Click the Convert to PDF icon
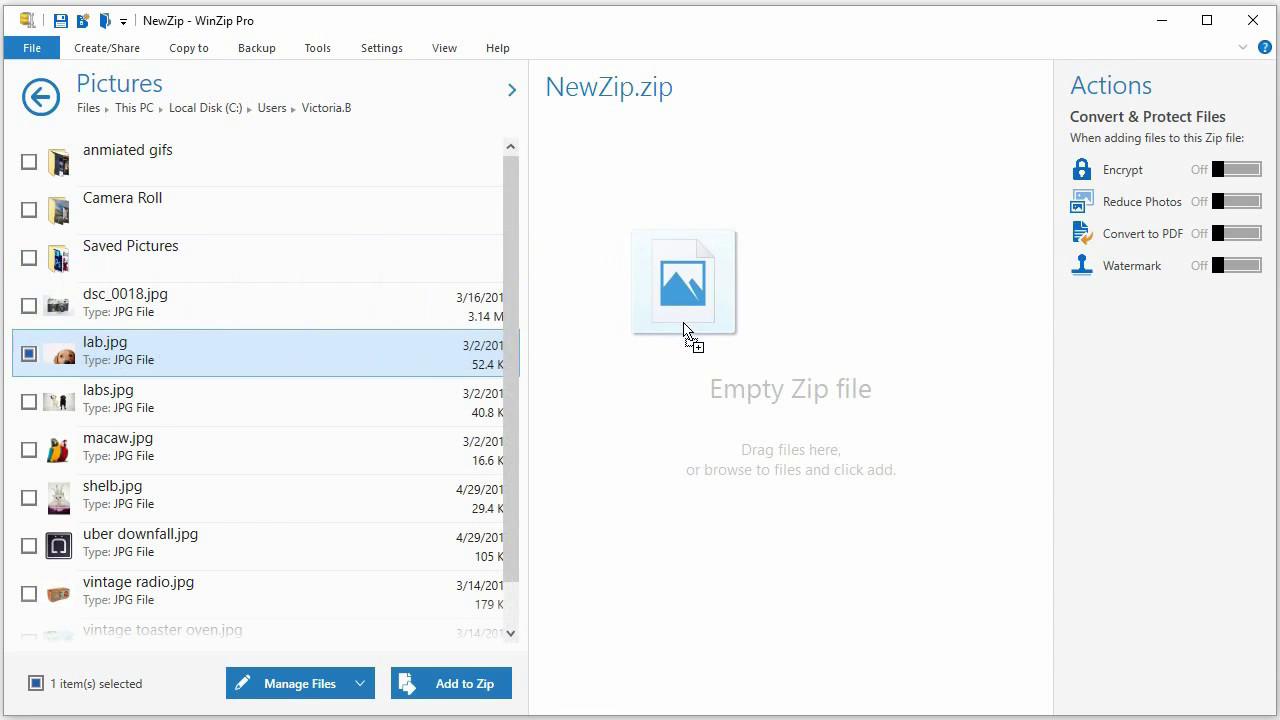 point(1081,233)
